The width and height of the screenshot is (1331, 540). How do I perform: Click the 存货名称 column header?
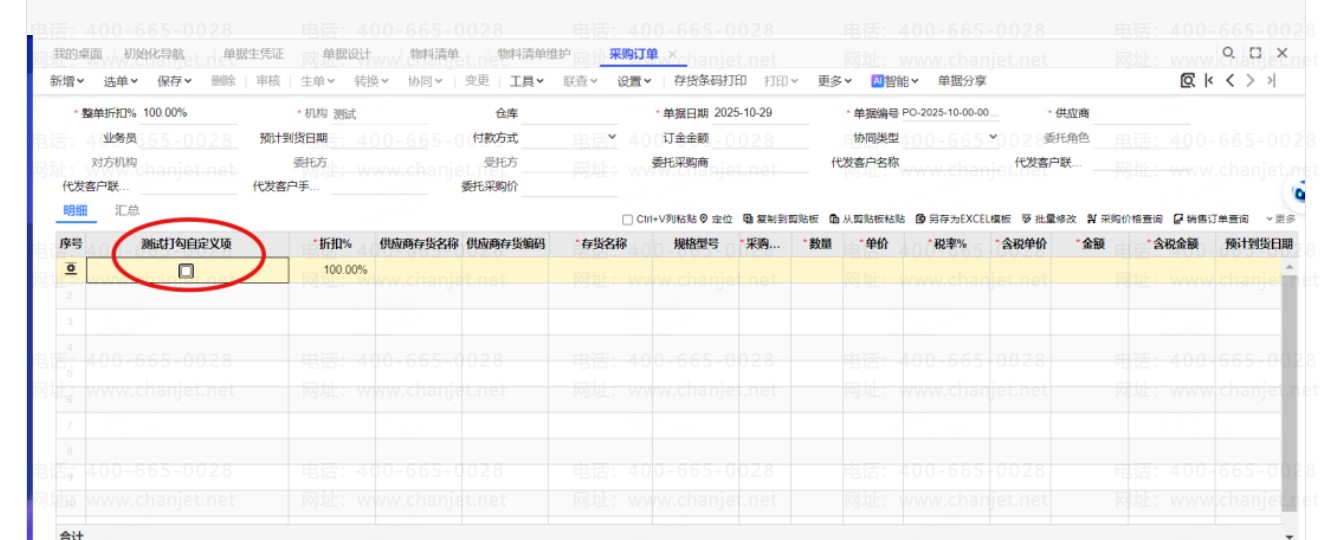[x=600, y=243]
